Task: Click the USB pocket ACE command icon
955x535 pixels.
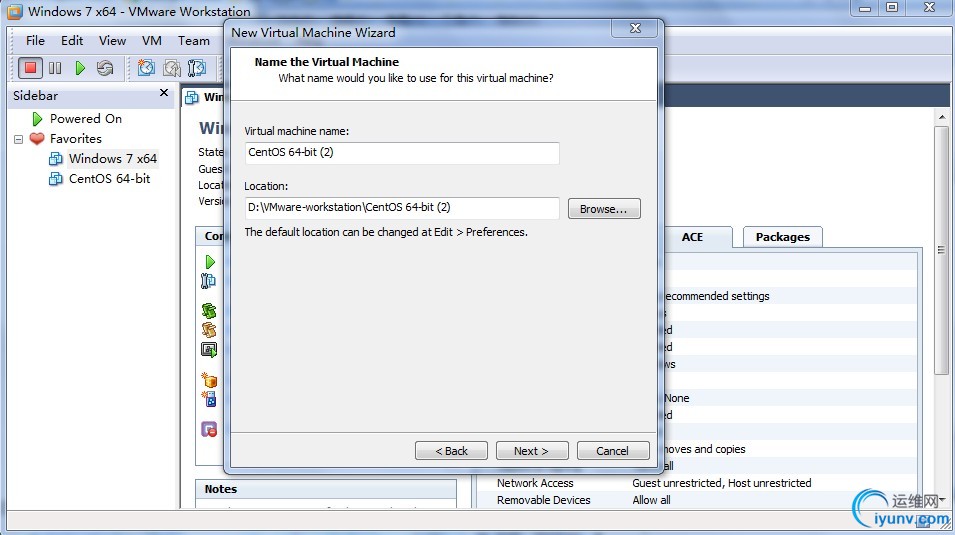Action: click(210, 399)
